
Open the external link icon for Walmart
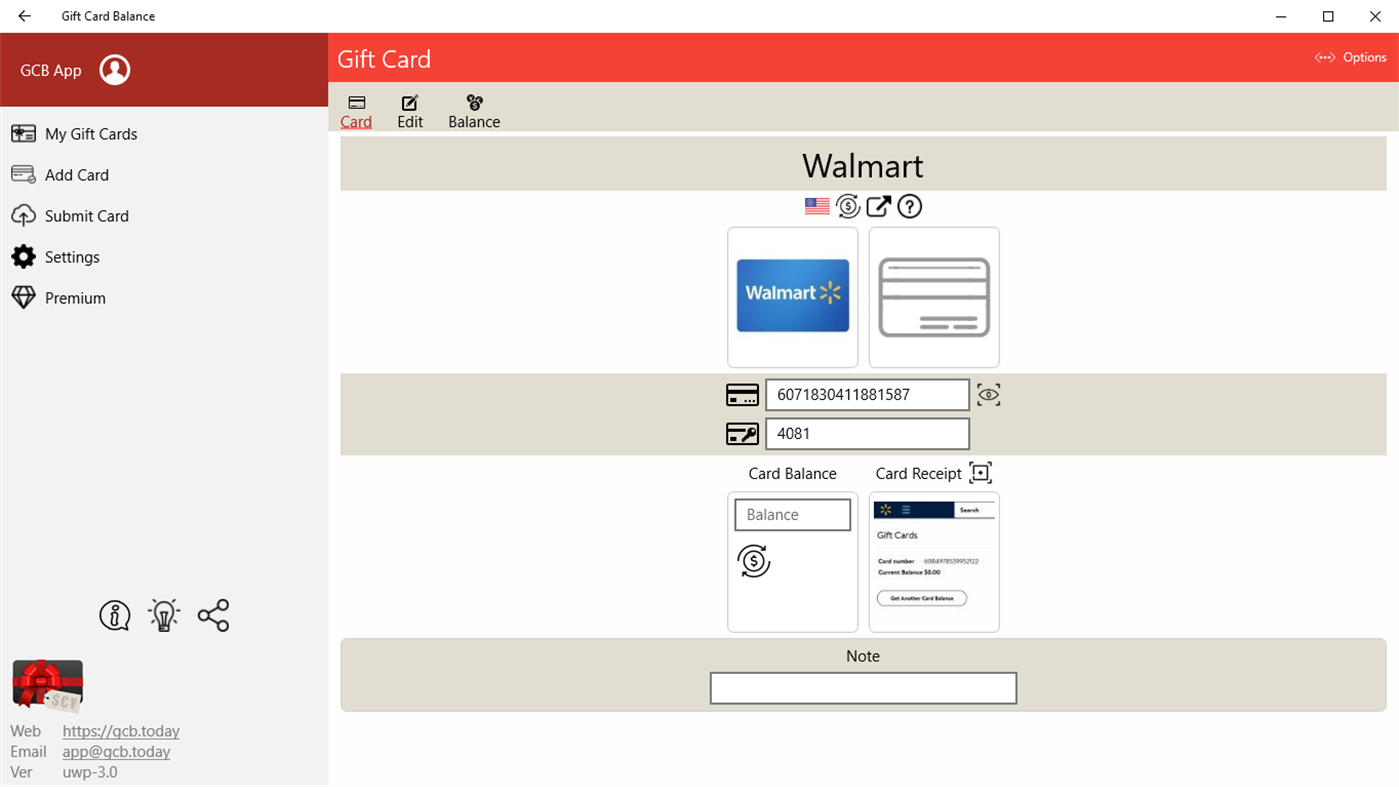(878, 205)
